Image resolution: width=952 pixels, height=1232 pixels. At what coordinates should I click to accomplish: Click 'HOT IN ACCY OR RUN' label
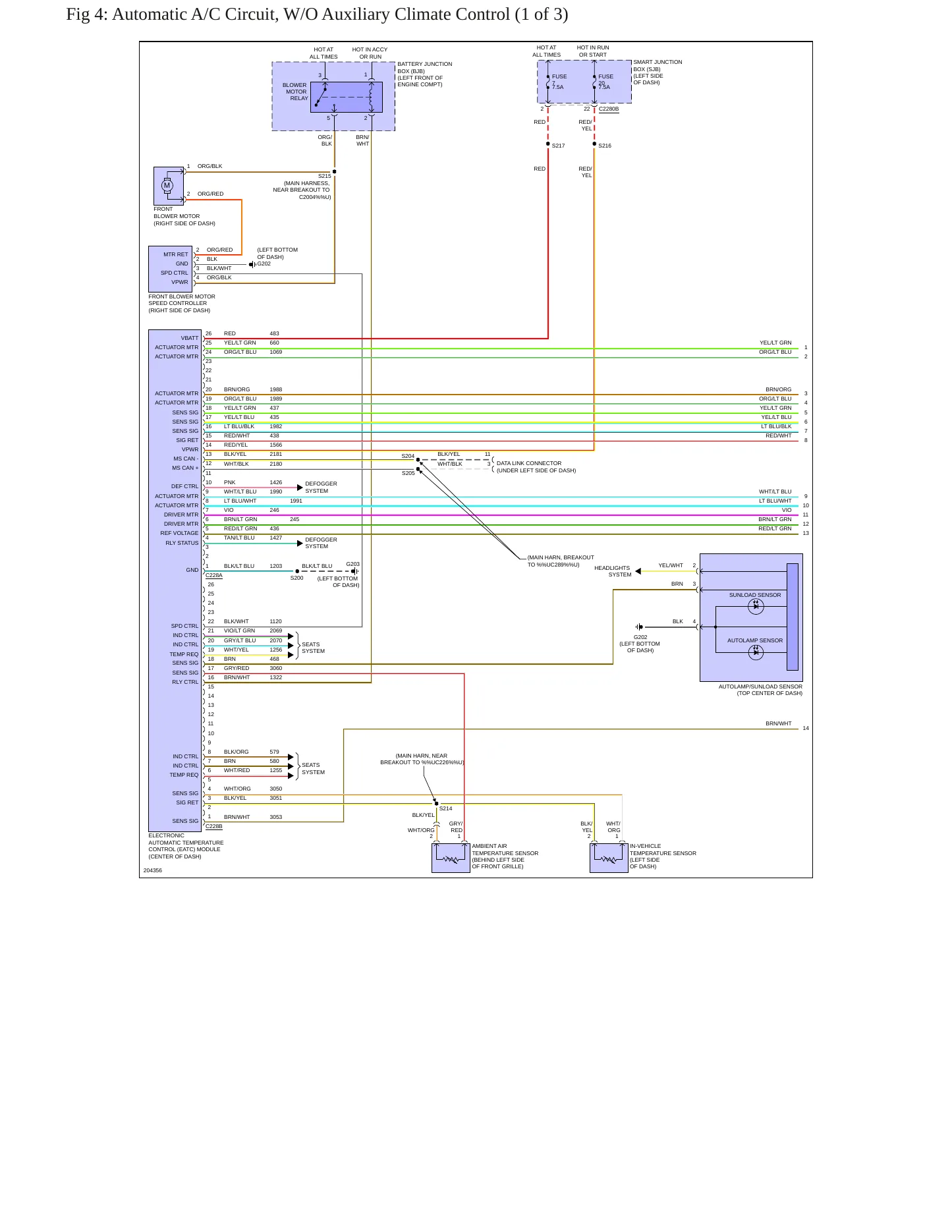(370, 53)
